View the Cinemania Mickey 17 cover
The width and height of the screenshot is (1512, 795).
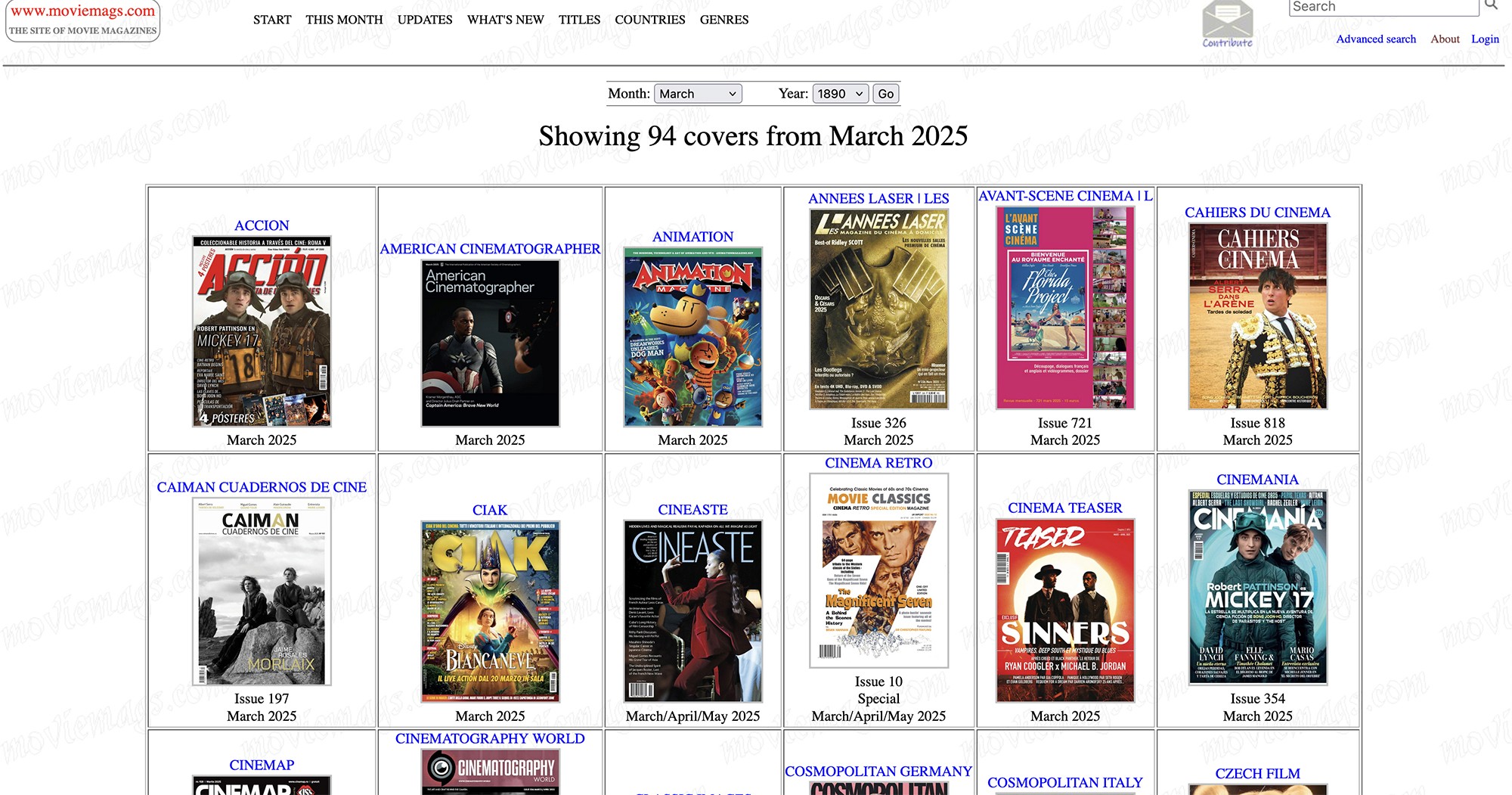(1257, 588)
